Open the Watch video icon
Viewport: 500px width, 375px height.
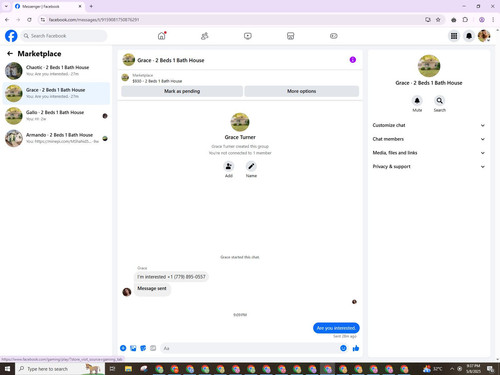pyautogui.click(x=248, y=36)
